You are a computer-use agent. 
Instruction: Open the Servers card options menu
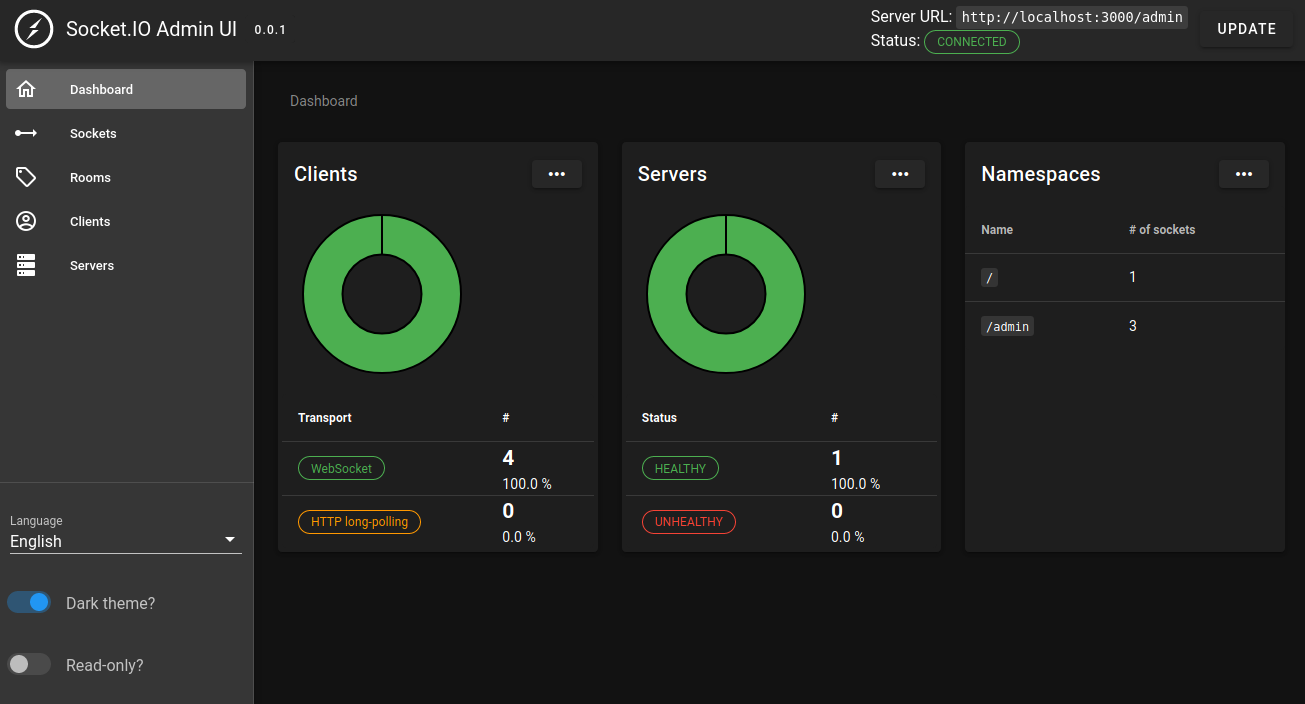pyautogui.click(x=899, y=173)
